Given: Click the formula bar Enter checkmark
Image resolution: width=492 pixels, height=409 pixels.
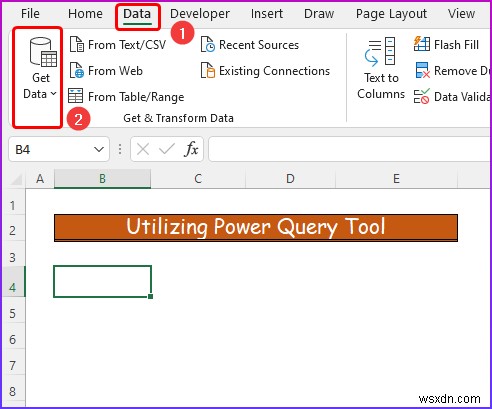Looking at the screenshot, I should [x=167, y=149].
